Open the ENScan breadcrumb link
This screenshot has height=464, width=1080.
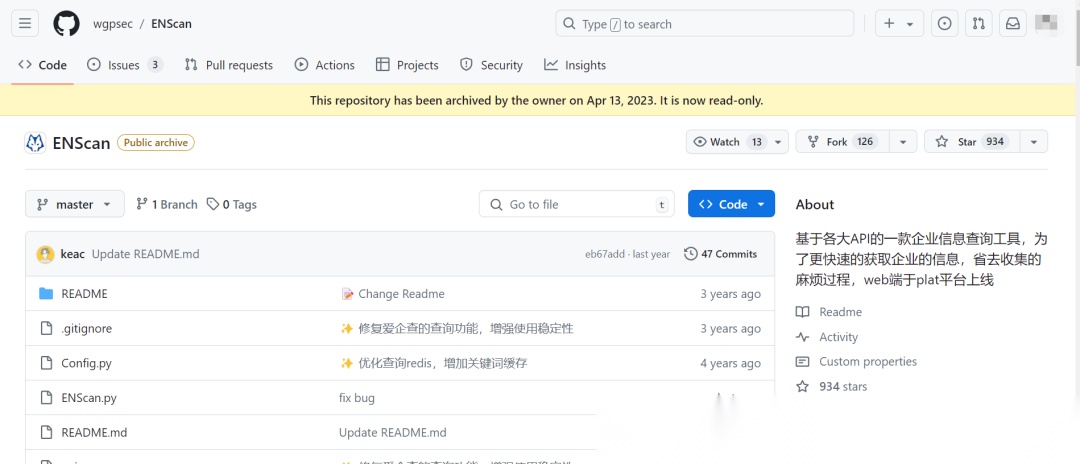(172, 24)
